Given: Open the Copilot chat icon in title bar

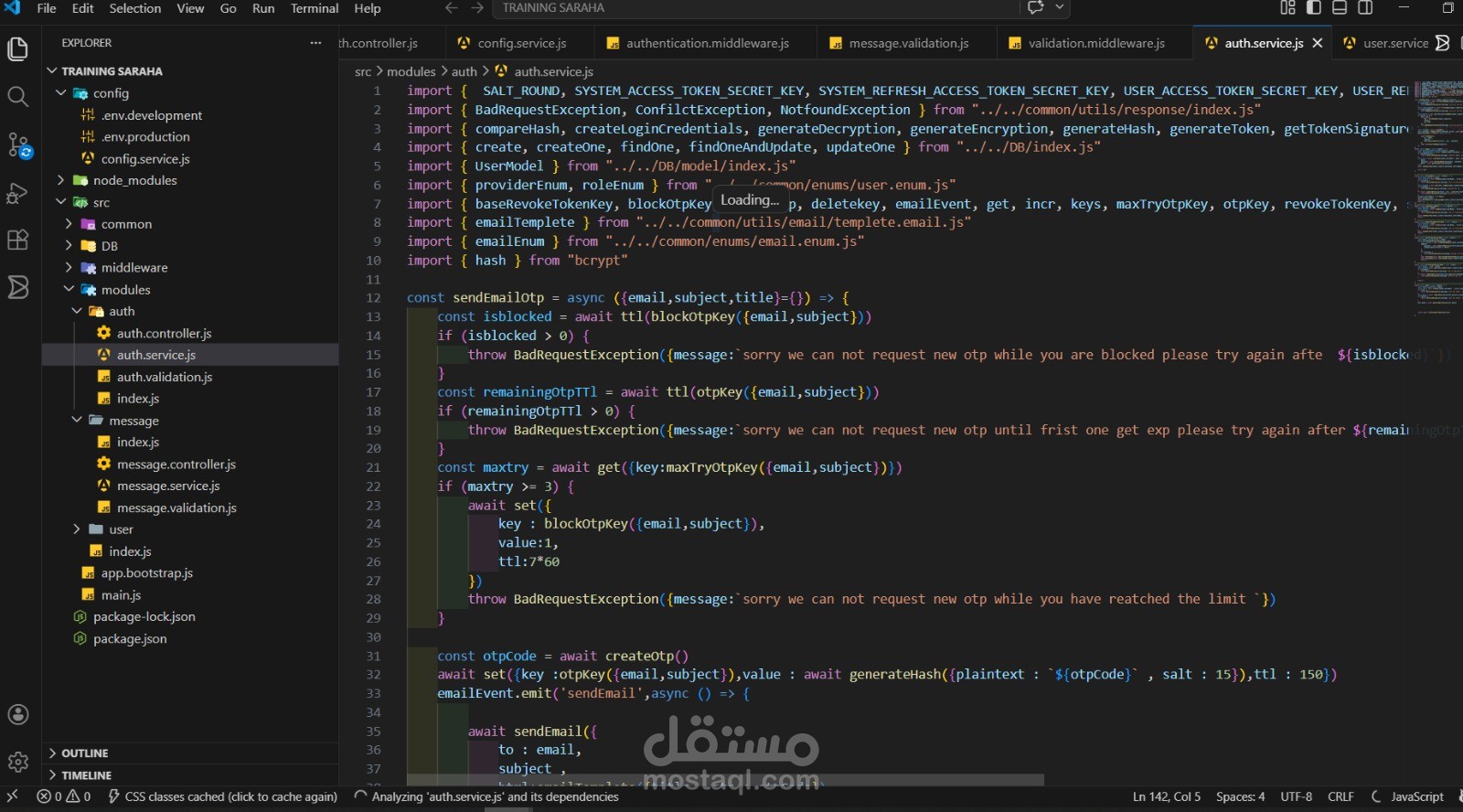Looking at the screenshot, I should click(x=1036, y=7).
